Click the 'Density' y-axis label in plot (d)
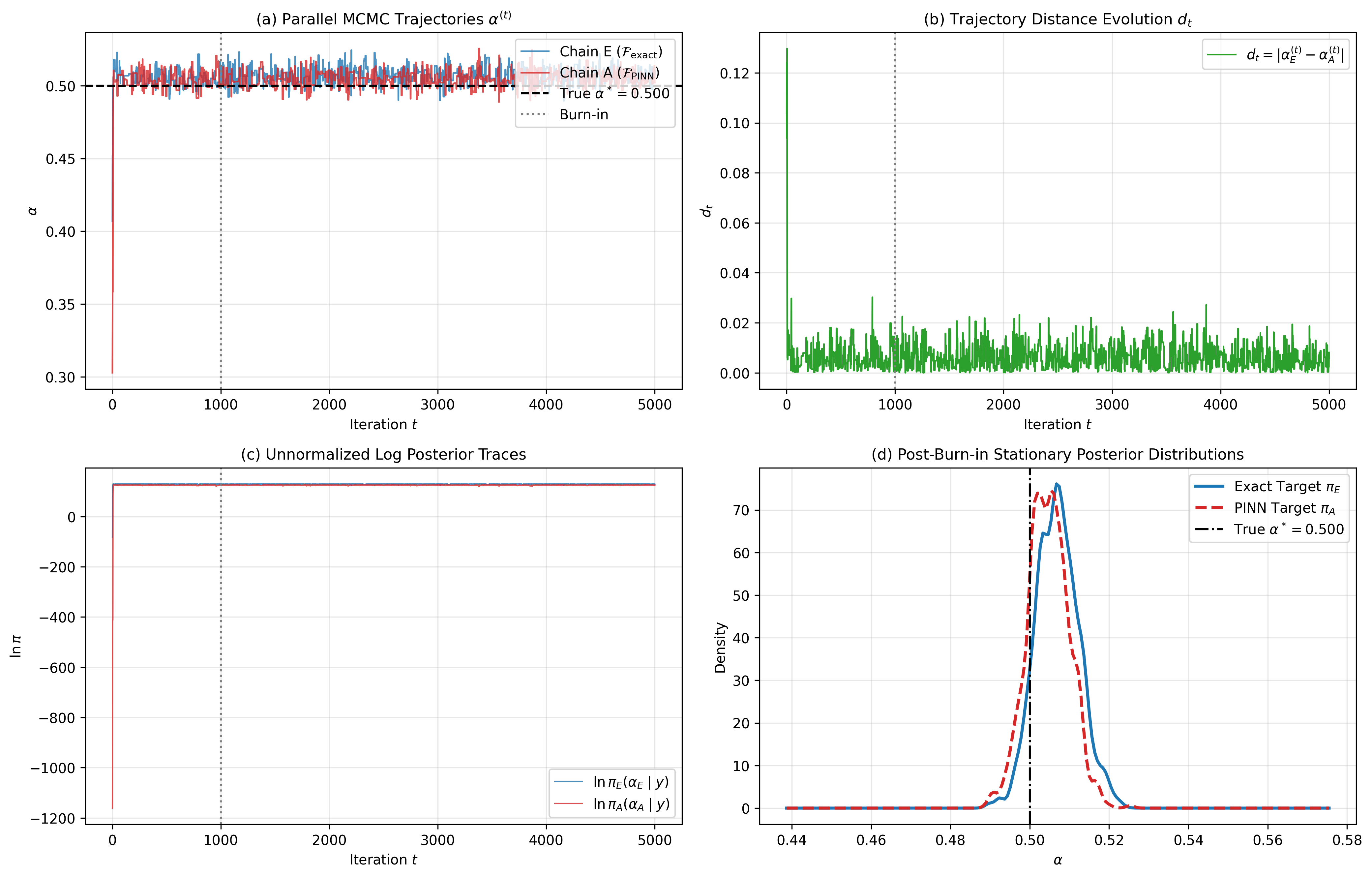Viewport: 1372px width, 877px height. [720, 647]
